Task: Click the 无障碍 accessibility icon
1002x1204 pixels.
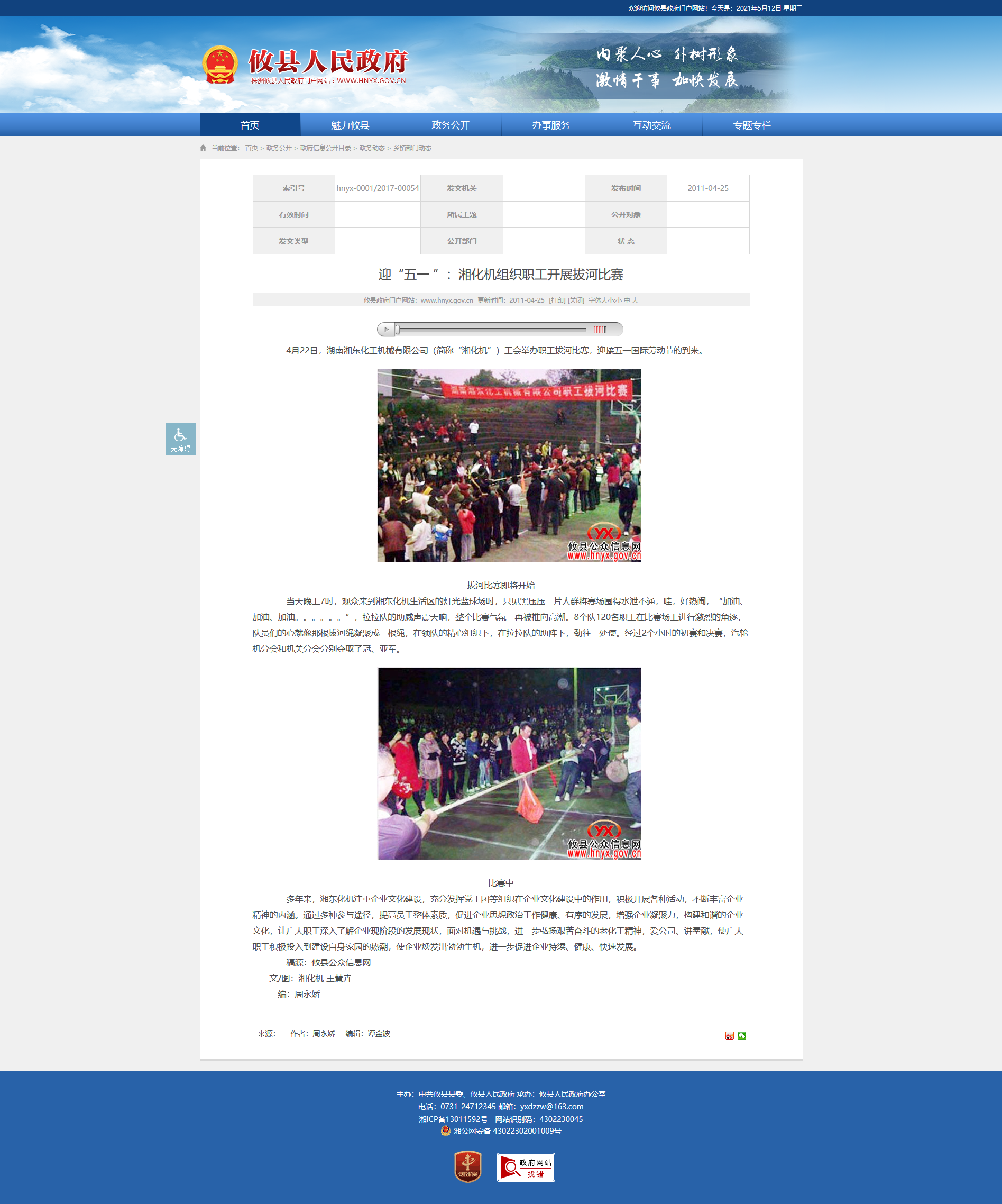Action: tap(180, 439)
